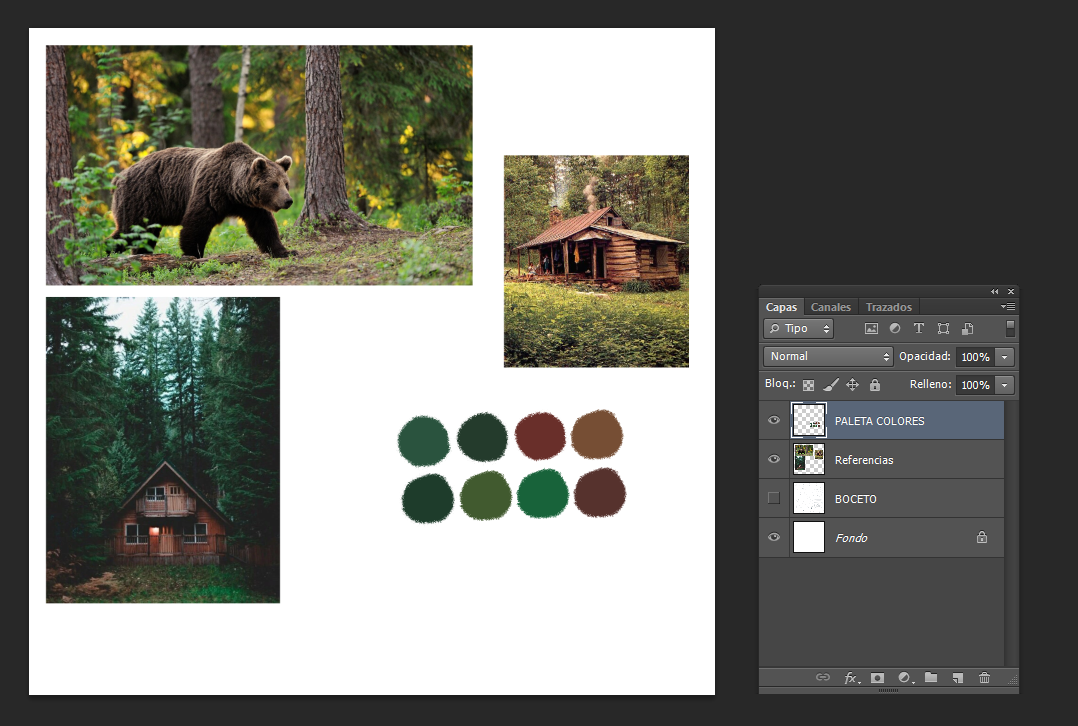
Task: Open the Tipo filter dropdown
Action: 798,329
